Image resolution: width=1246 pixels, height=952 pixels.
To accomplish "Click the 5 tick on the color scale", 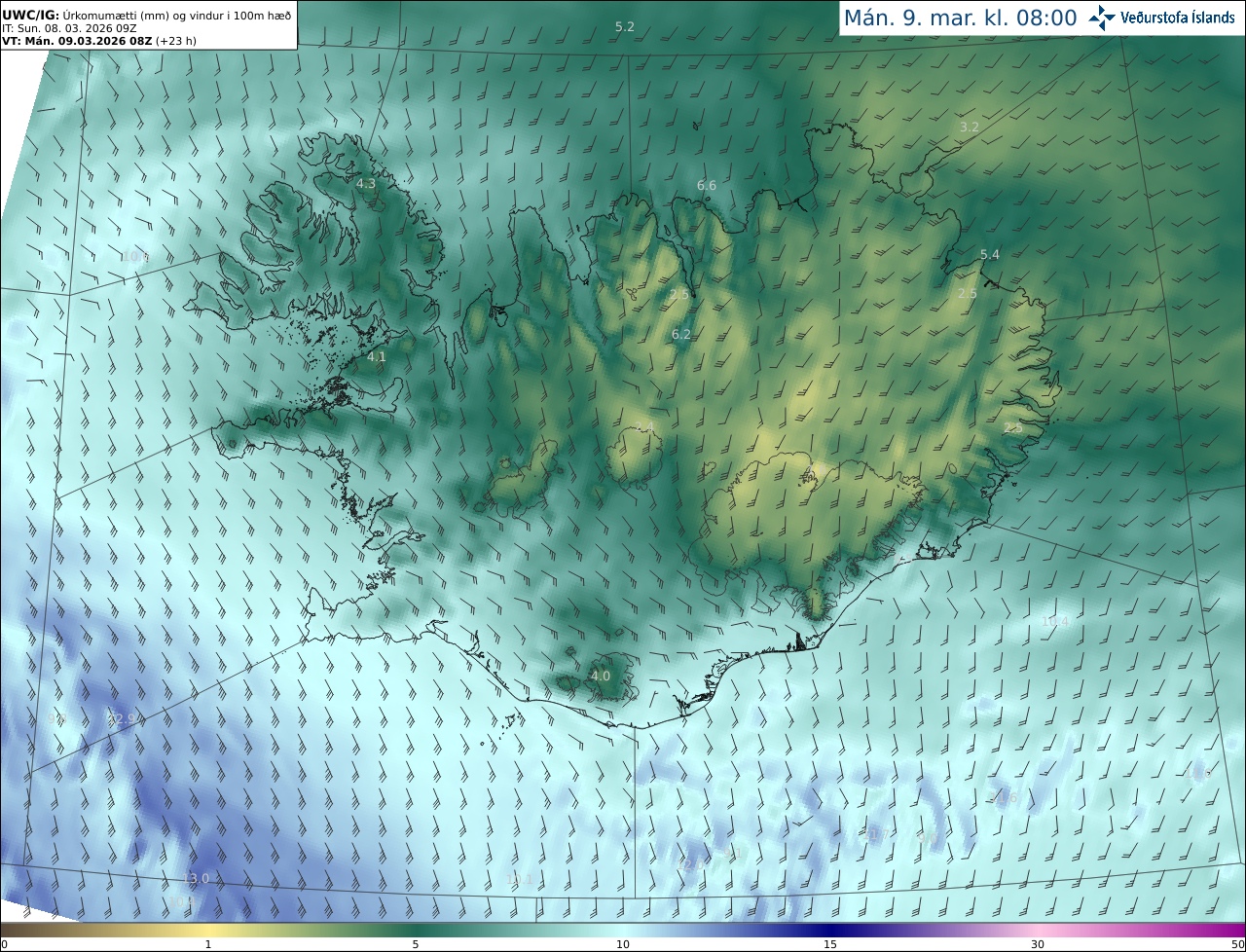I will (416, 944).
